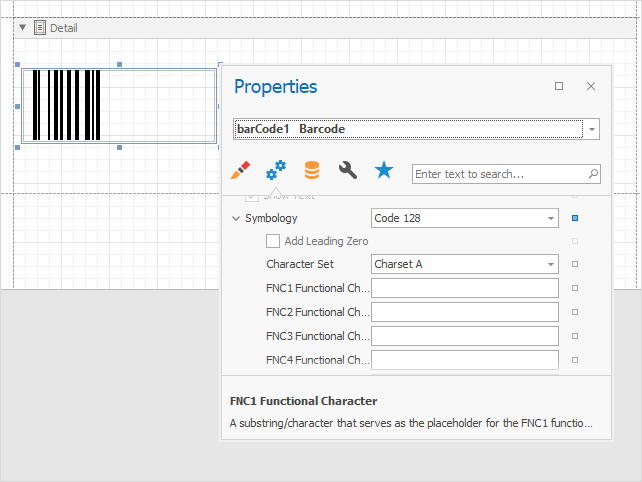Image resolution: width=642 pixels, height=482 pixels.
Task: Open the barCode1 component selector dropdown
Action: pyautogui.click(x=592, y=129)
